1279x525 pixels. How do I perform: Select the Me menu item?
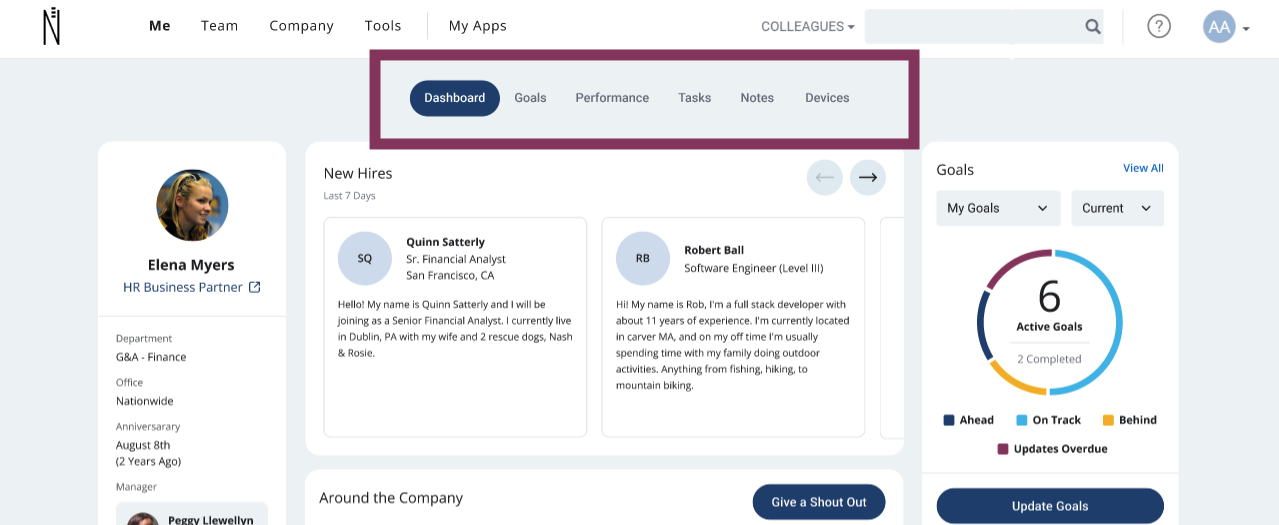pyautogui.click(x=160, y=26)
